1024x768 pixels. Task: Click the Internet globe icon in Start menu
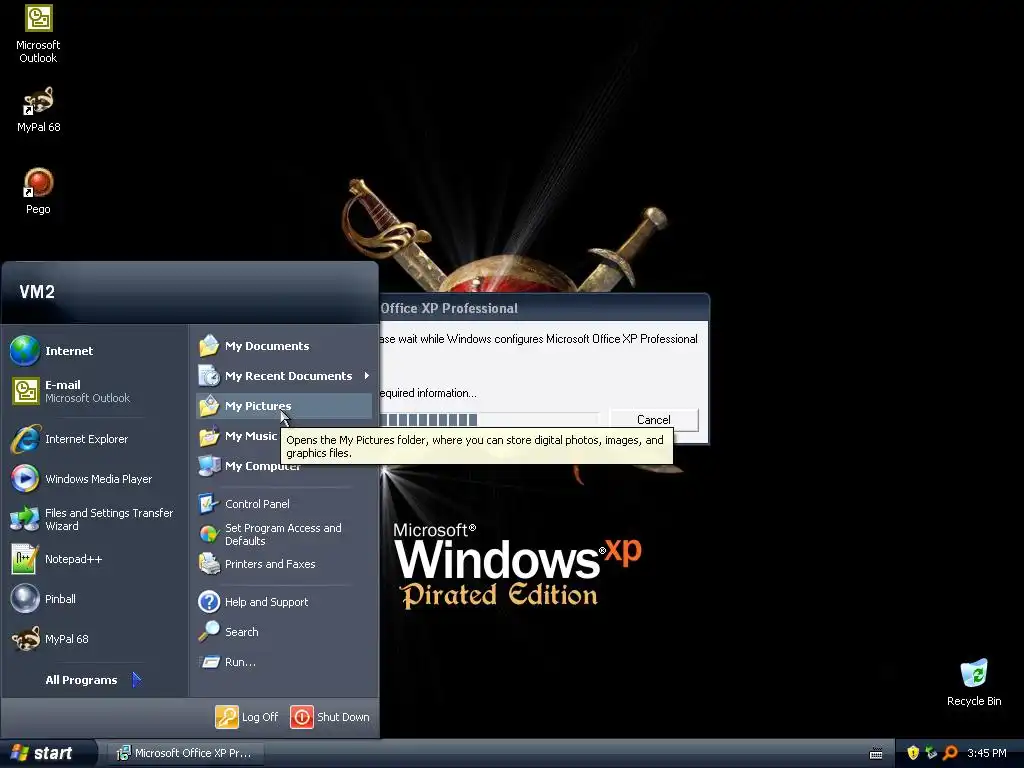tap(25, 351)
